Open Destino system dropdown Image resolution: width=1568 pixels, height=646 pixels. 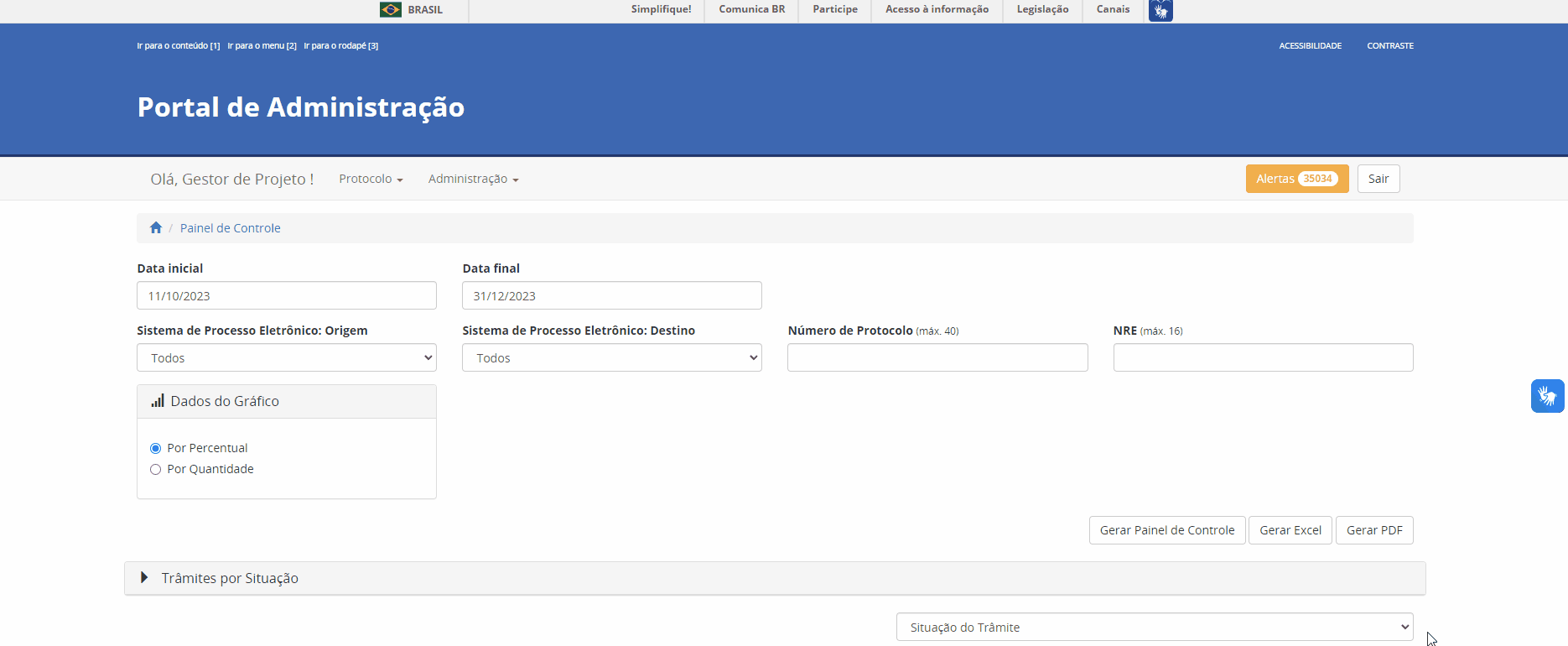pyautogui.click(x=612, y=357)
